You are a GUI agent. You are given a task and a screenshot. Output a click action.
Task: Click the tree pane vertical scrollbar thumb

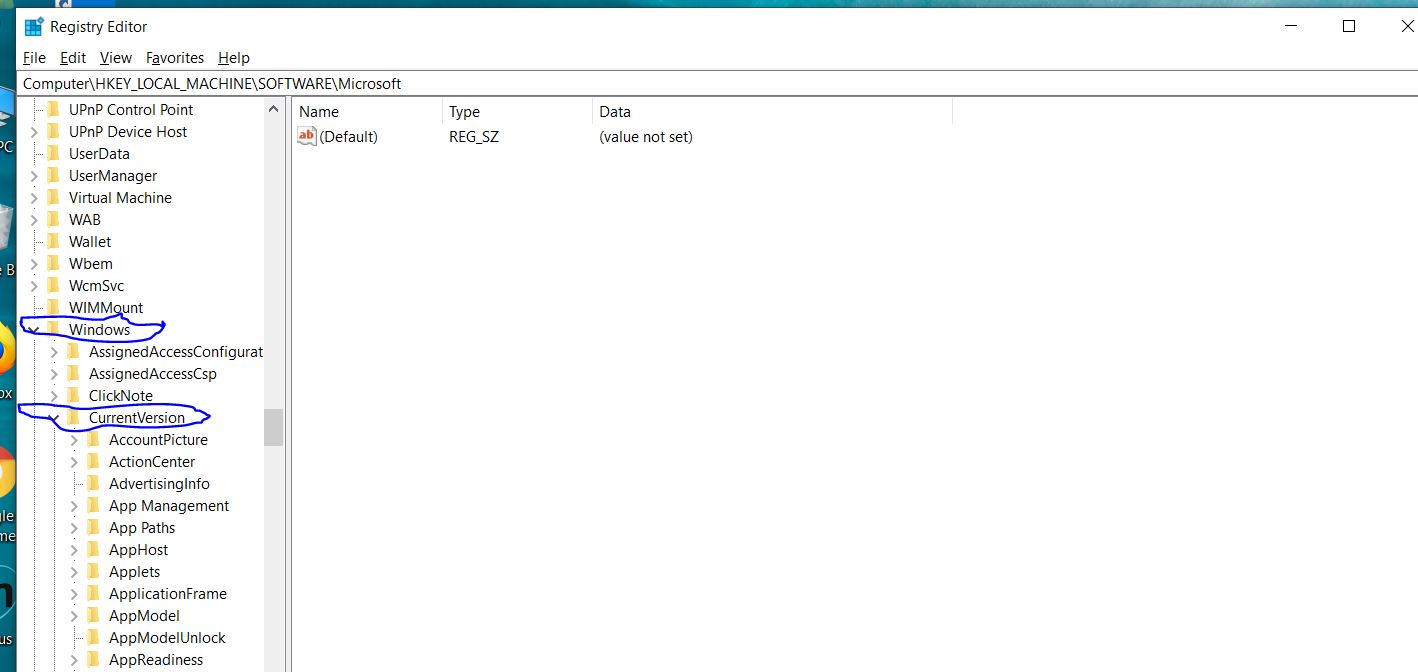[x=274, y=427]
